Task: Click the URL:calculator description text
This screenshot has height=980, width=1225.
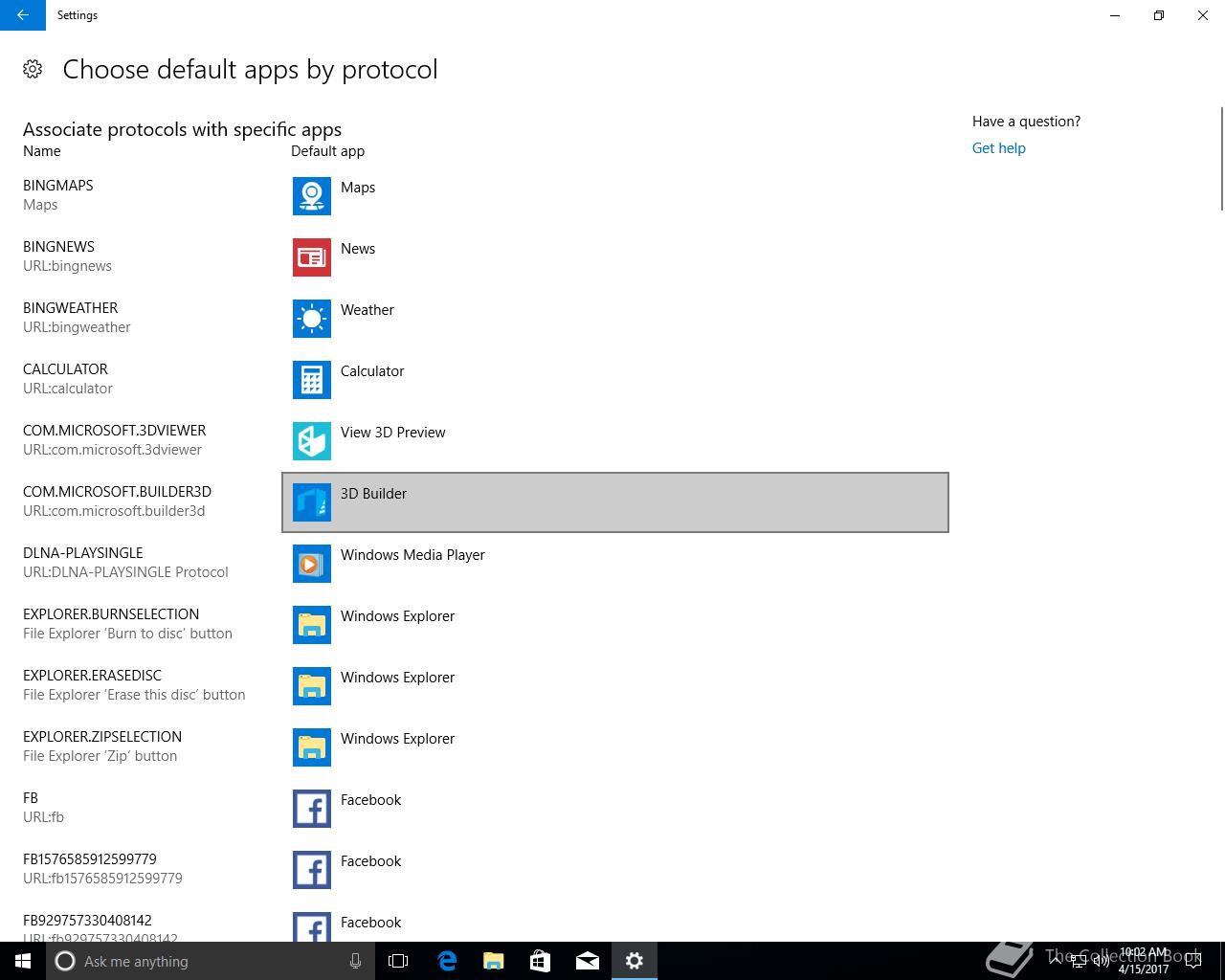Action: 68,389
